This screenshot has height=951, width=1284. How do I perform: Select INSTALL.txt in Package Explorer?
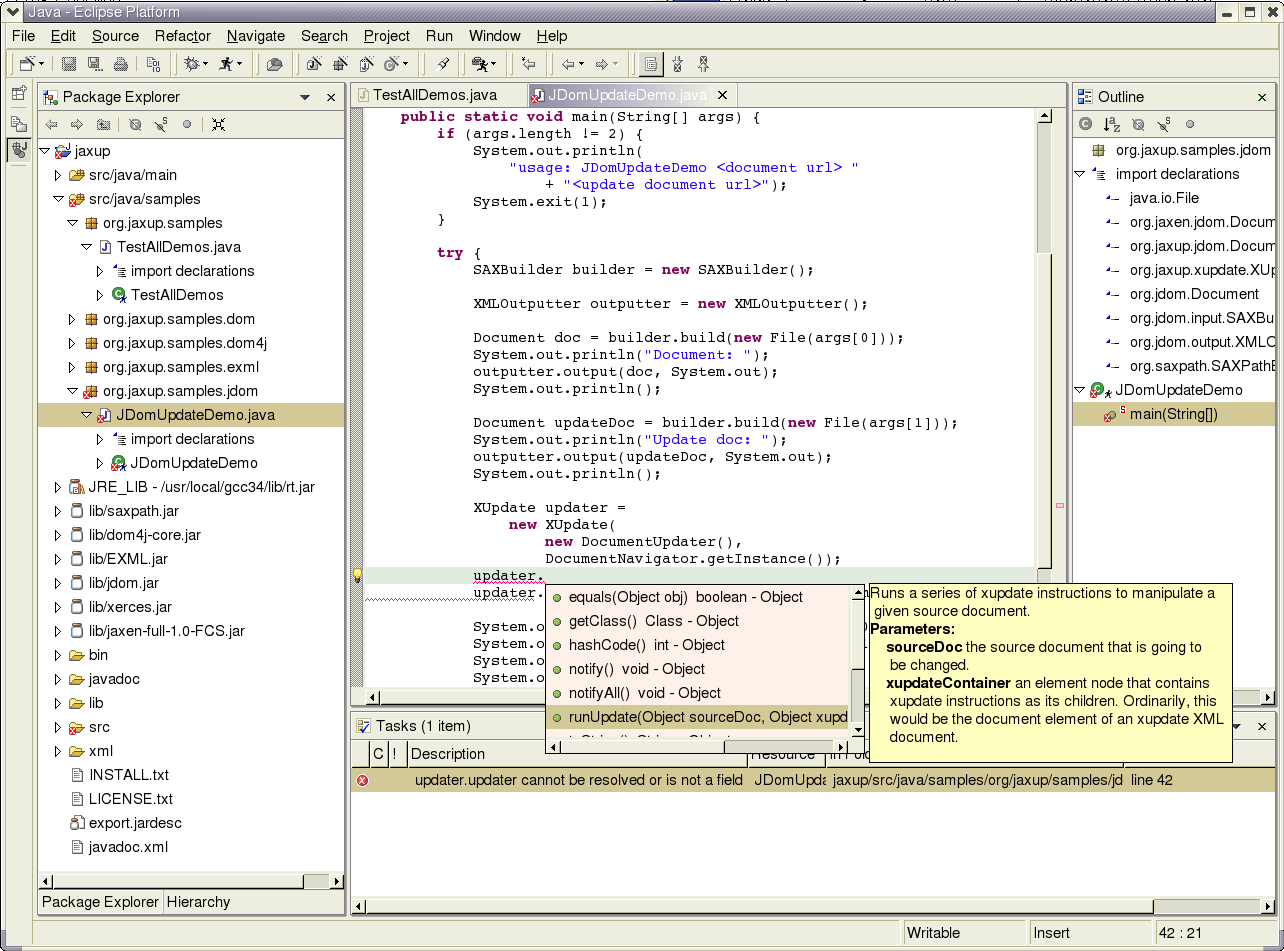click(x=129, y=775)
